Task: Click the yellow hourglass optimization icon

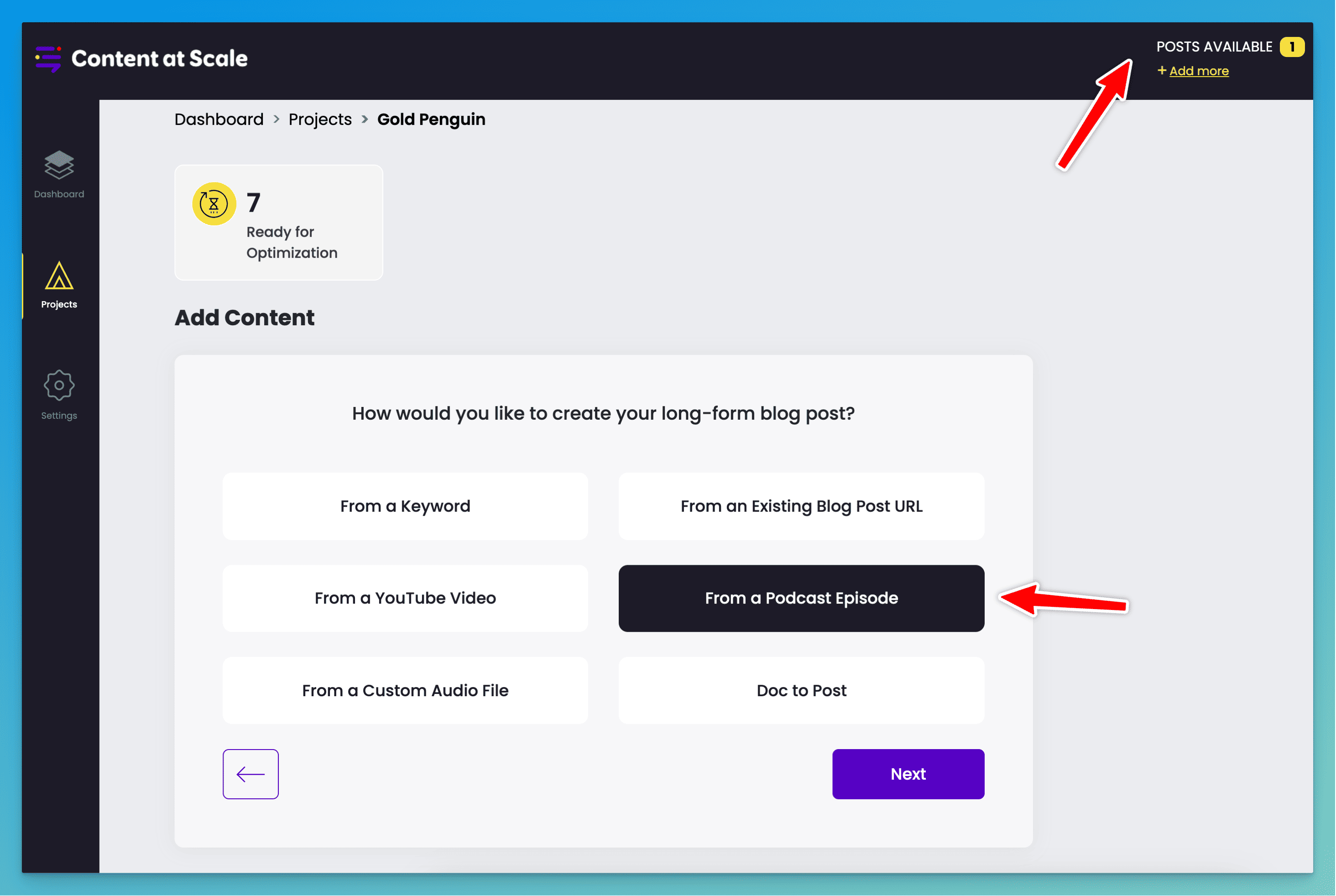Action: tap(214, 203)
